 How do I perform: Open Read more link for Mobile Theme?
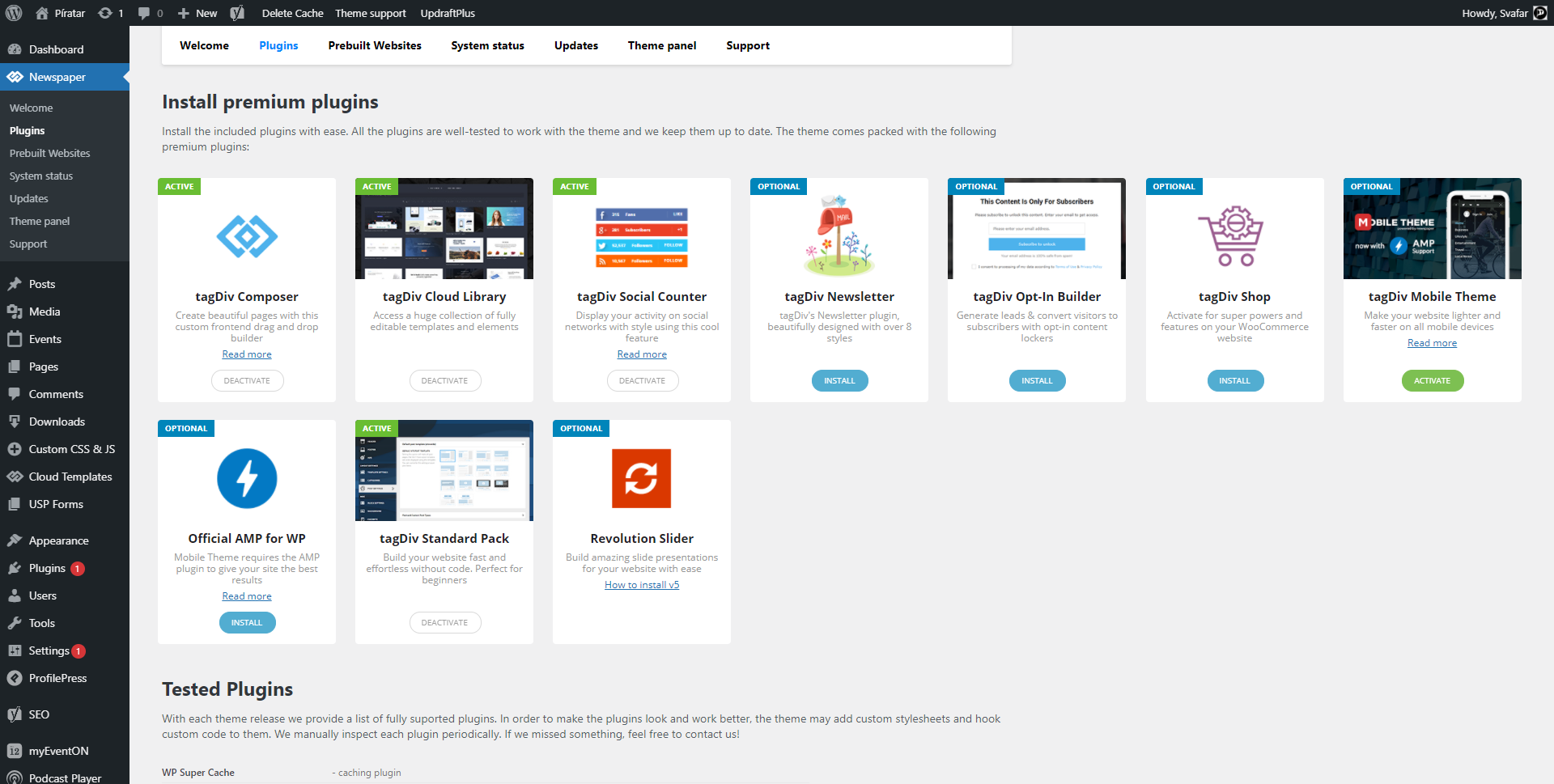[x=1432, y=343]
